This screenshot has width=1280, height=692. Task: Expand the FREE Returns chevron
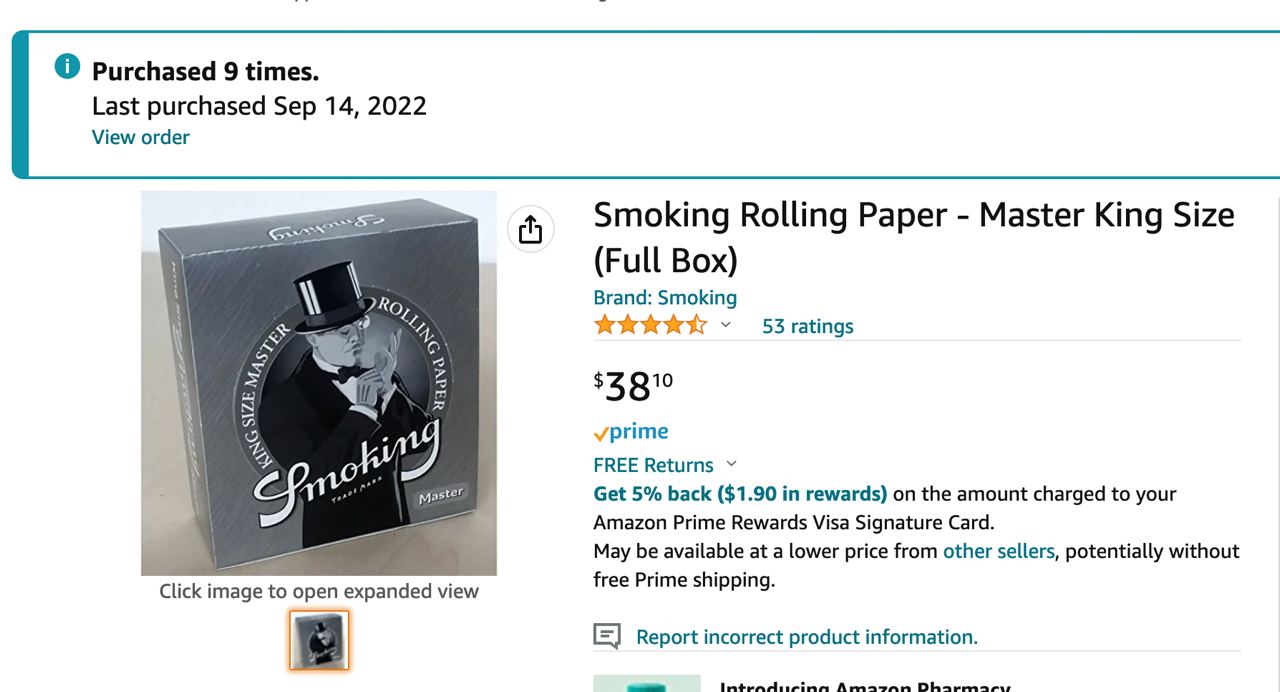click(x=731, y=464)
